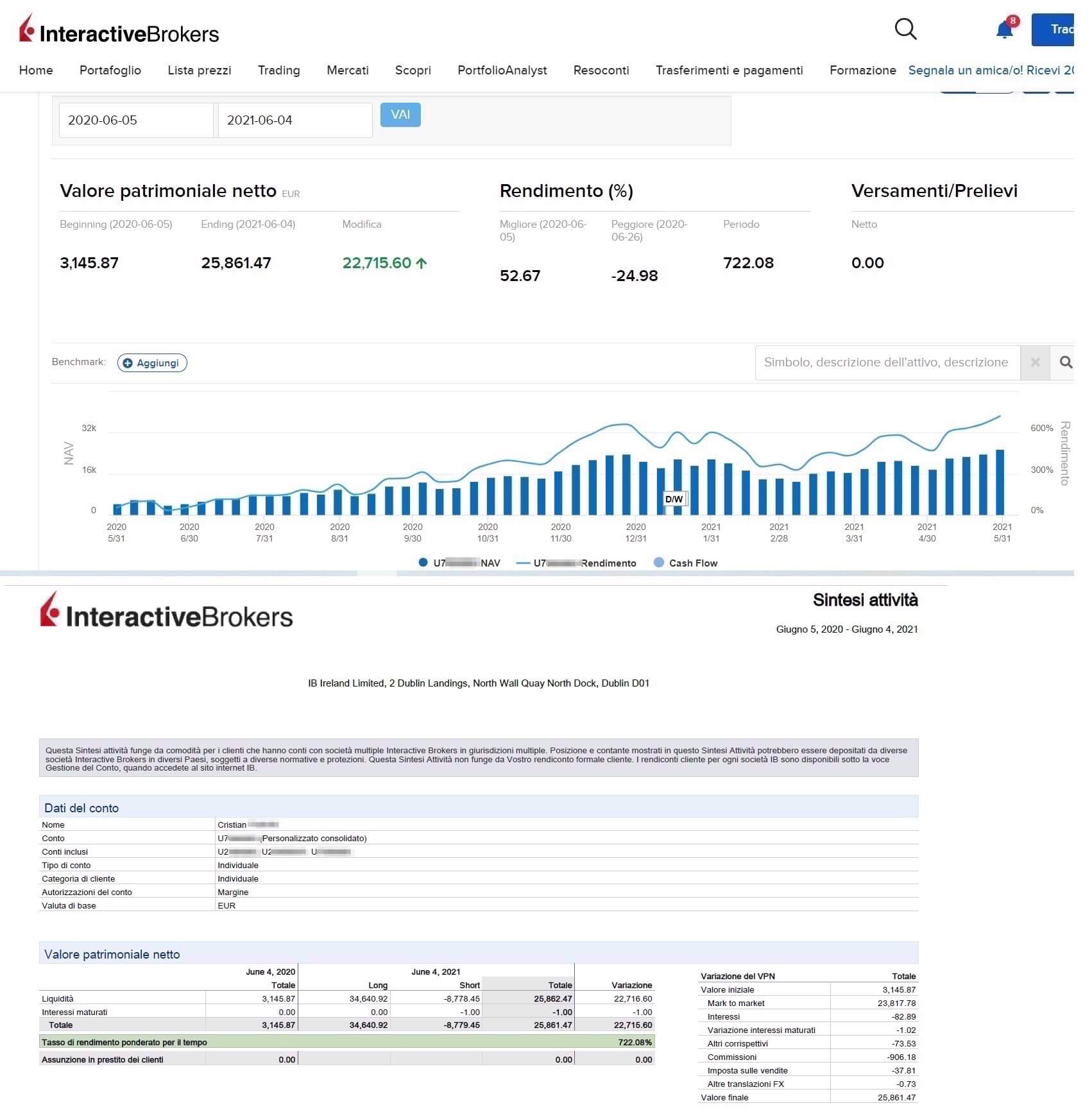Click the symbol description search input
The height and width of the screenshot is (1119, 1092).
(x=887, y=363)
